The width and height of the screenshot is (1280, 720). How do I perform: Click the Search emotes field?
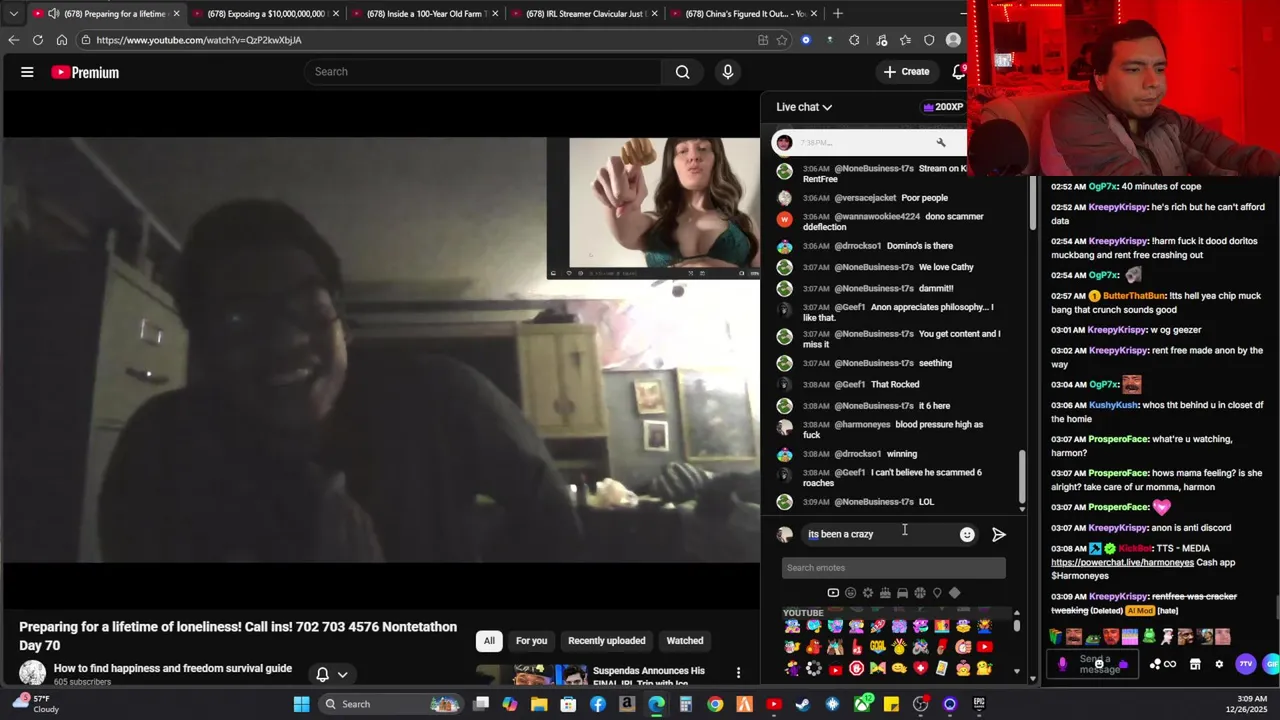(x=893, y=568)
